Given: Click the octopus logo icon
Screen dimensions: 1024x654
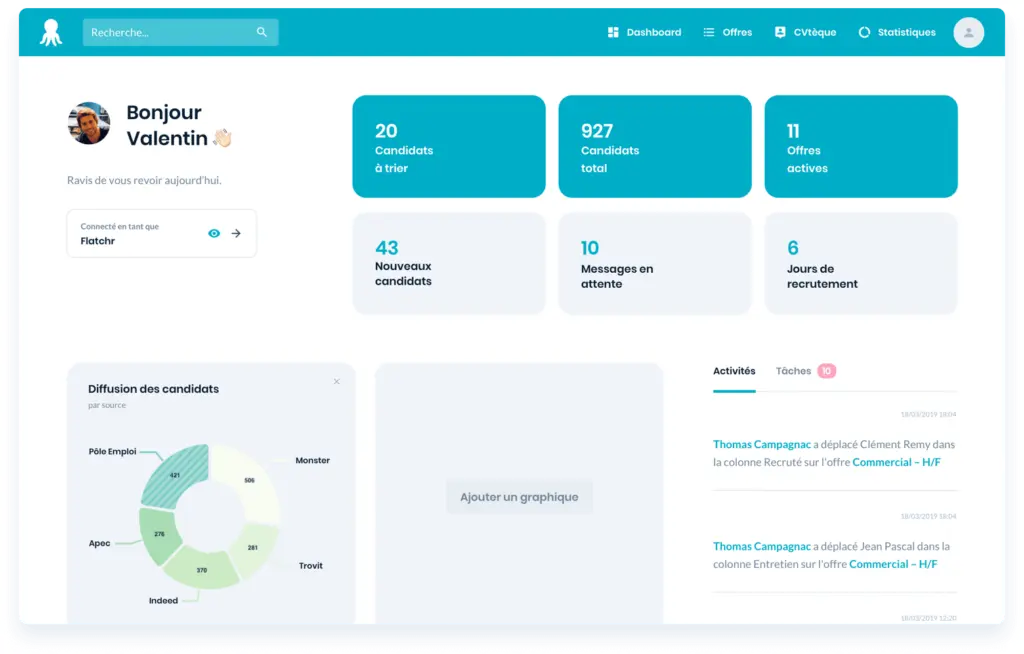Looking at the screenshot, I should 50,33.
